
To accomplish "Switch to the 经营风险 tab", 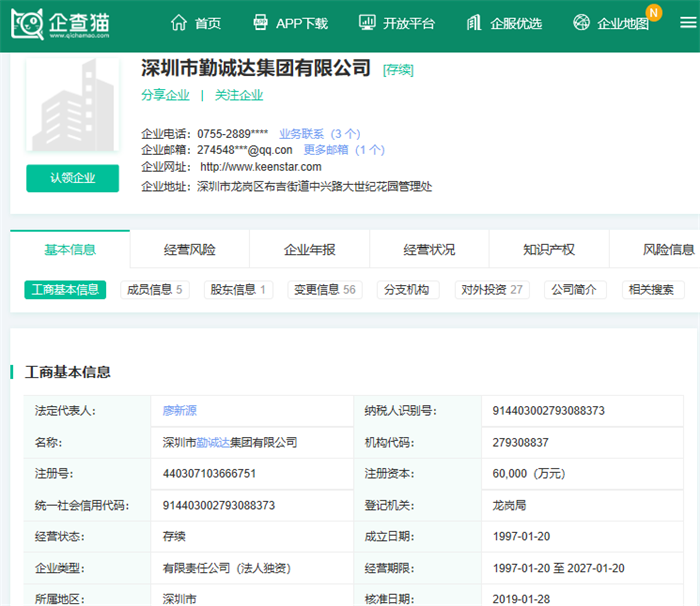I will pyautogui.click(x=189, y=249).
